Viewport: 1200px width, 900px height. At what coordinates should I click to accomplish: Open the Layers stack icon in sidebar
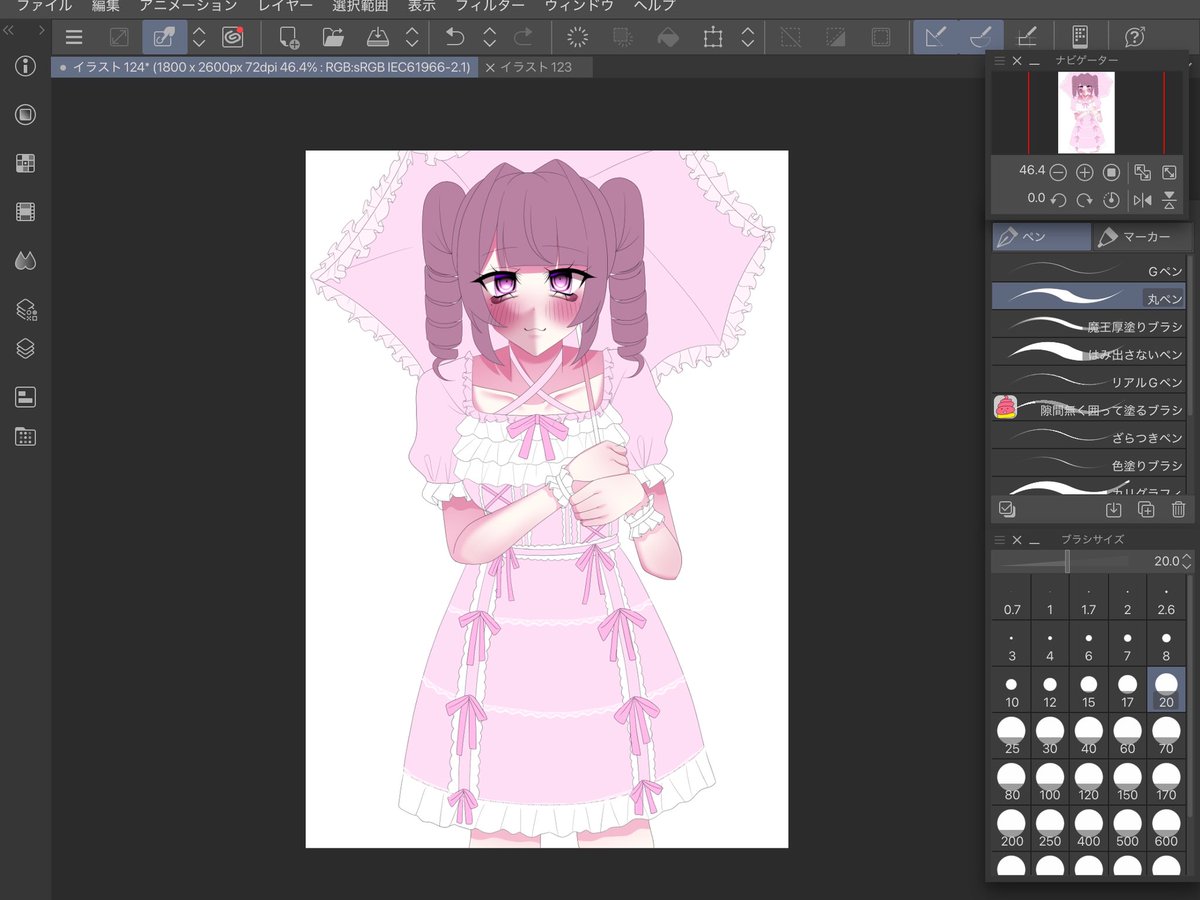click(26, 348)
